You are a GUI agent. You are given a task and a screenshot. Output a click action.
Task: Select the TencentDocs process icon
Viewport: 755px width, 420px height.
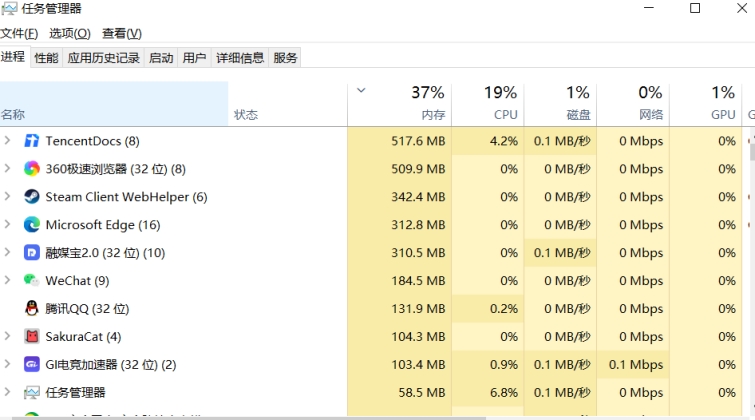(32, 141)
